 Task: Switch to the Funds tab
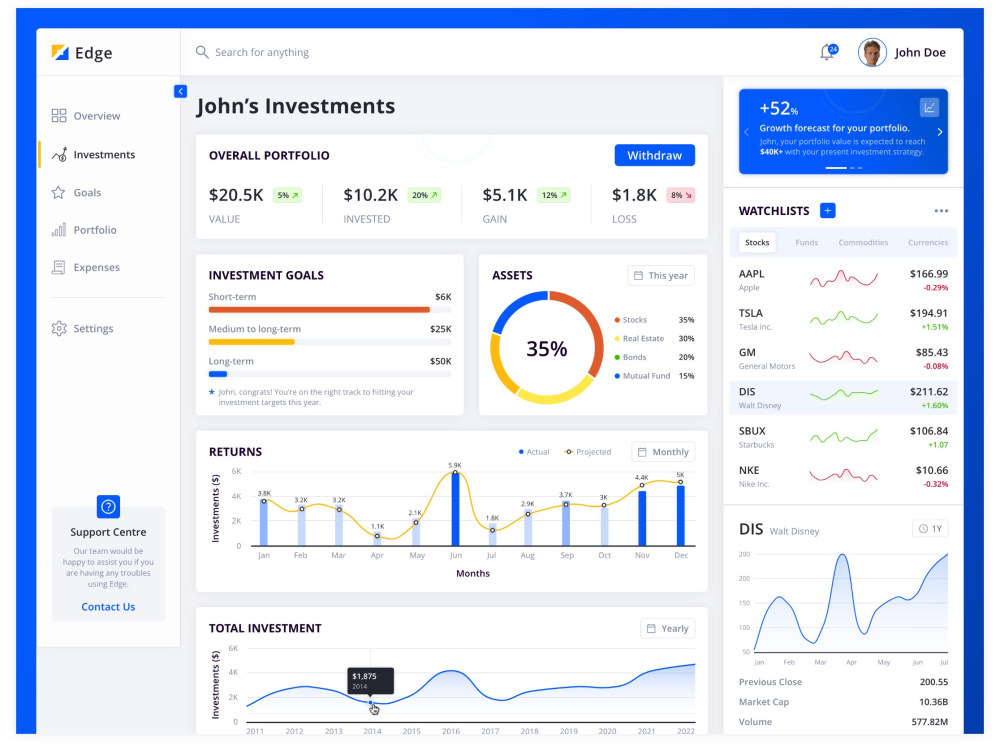806,242
